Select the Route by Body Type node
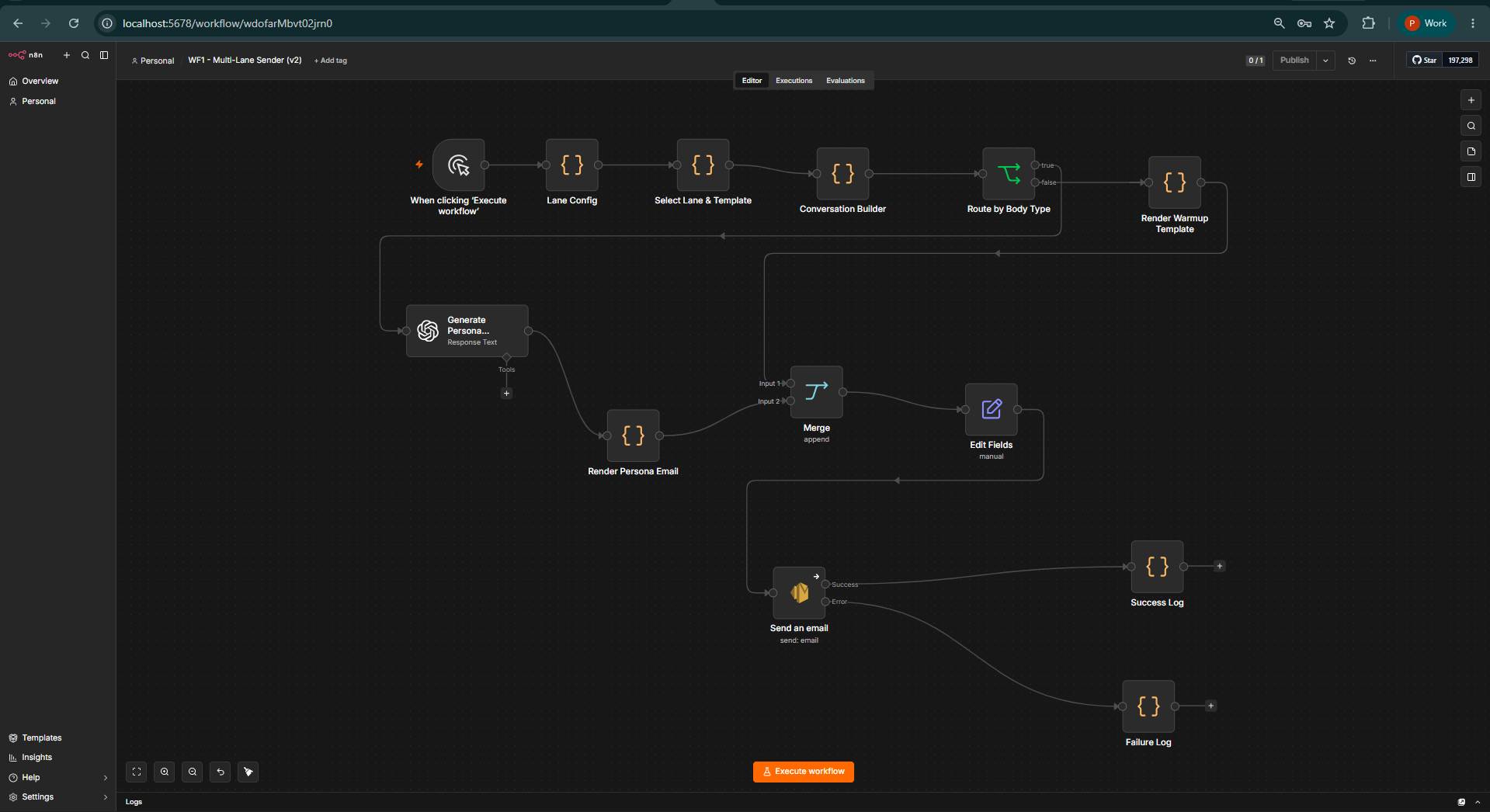Screen dimensions: 1490x812 1009,173
